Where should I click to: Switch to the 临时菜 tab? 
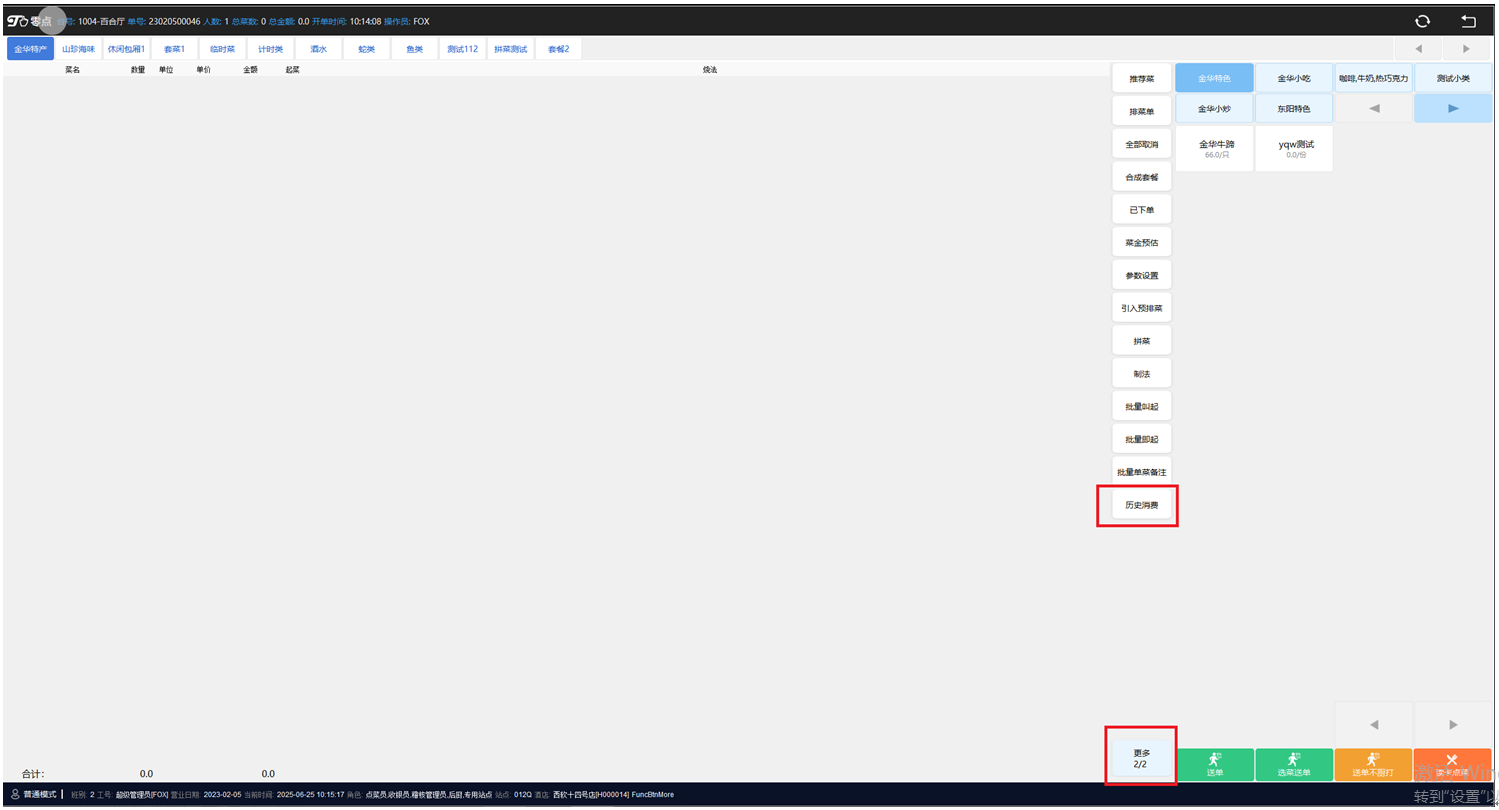[223, 49]
